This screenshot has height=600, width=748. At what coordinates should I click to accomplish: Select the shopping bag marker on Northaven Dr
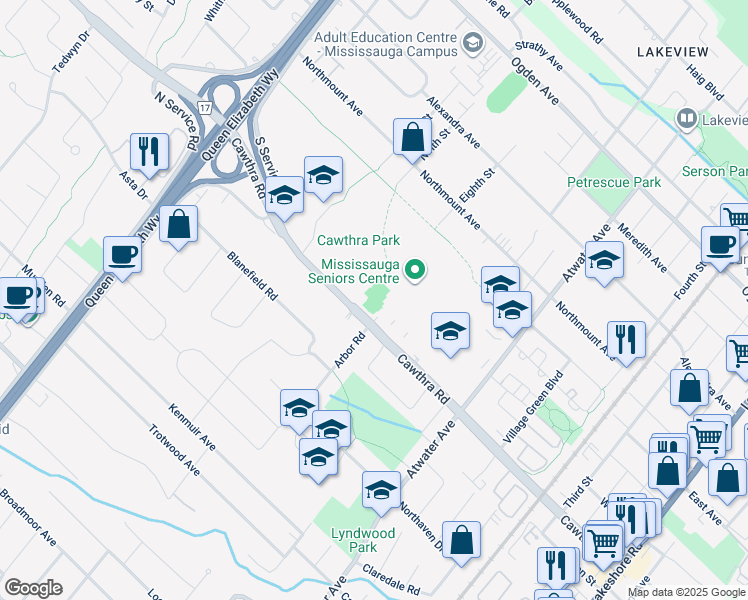(x=461, y=540)
